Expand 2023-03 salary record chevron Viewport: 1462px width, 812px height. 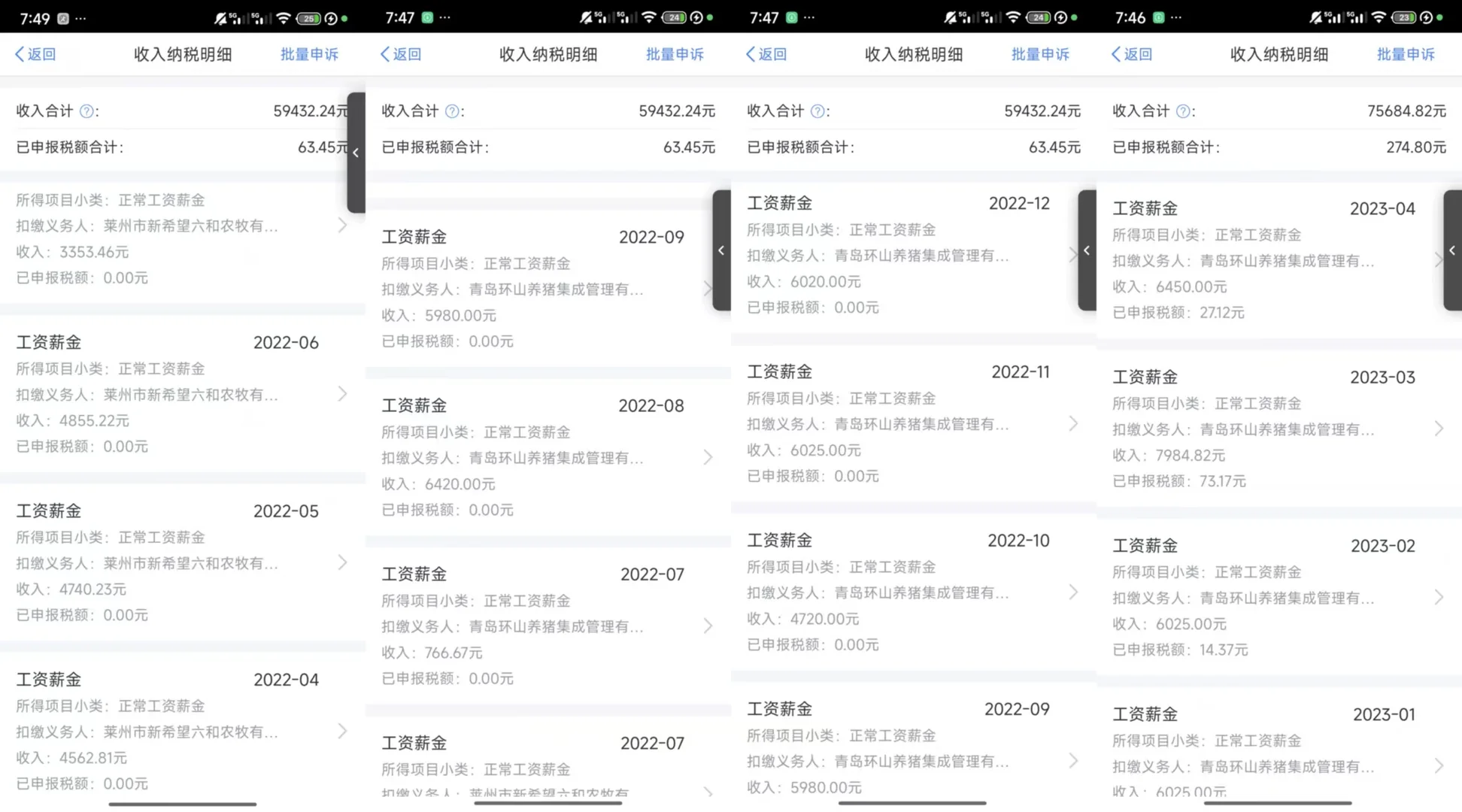1439,429
